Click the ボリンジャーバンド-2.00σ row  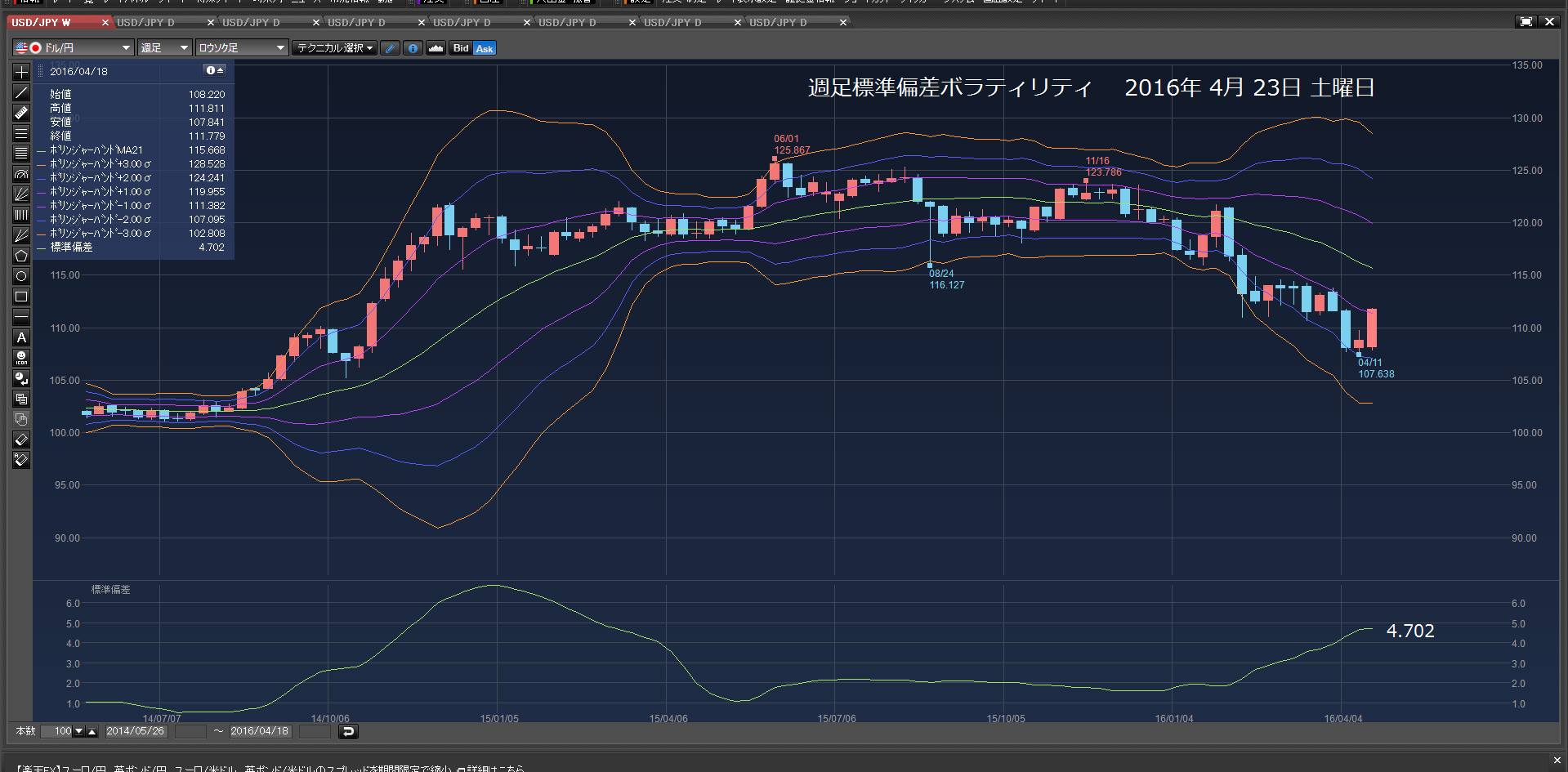tap(131, 220)
